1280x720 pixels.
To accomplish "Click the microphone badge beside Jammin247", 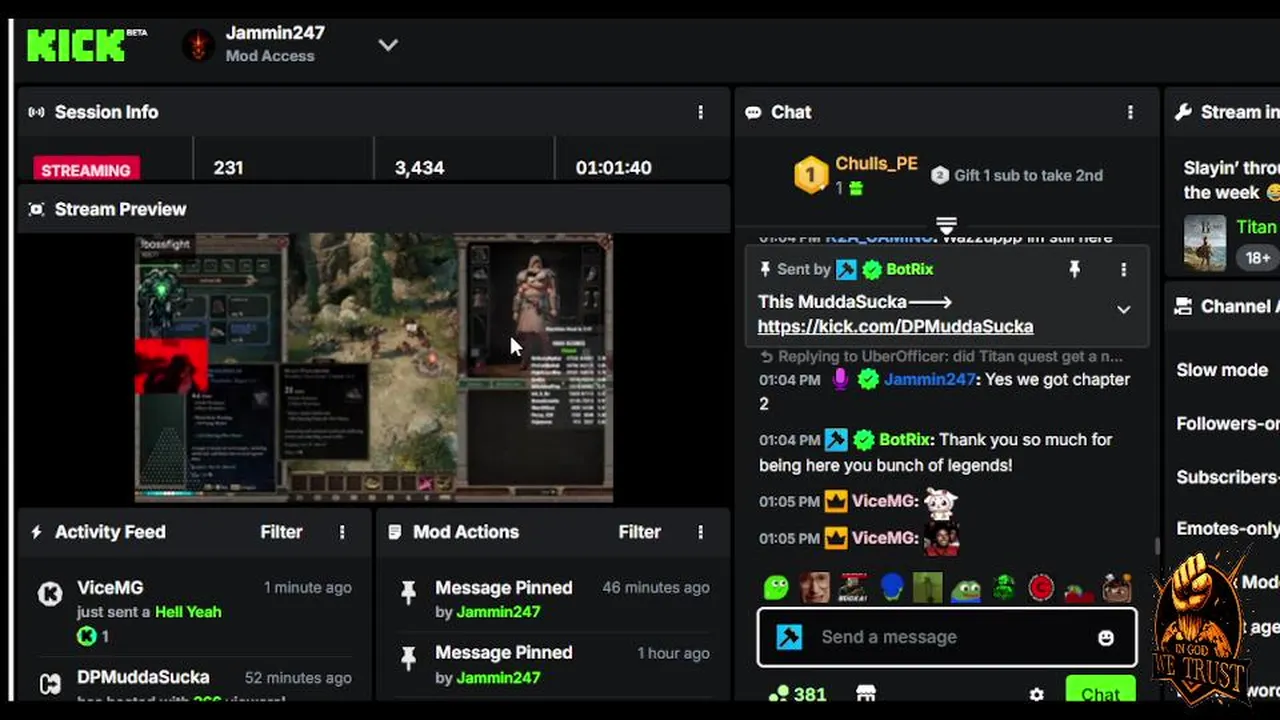I will [840, 379].
